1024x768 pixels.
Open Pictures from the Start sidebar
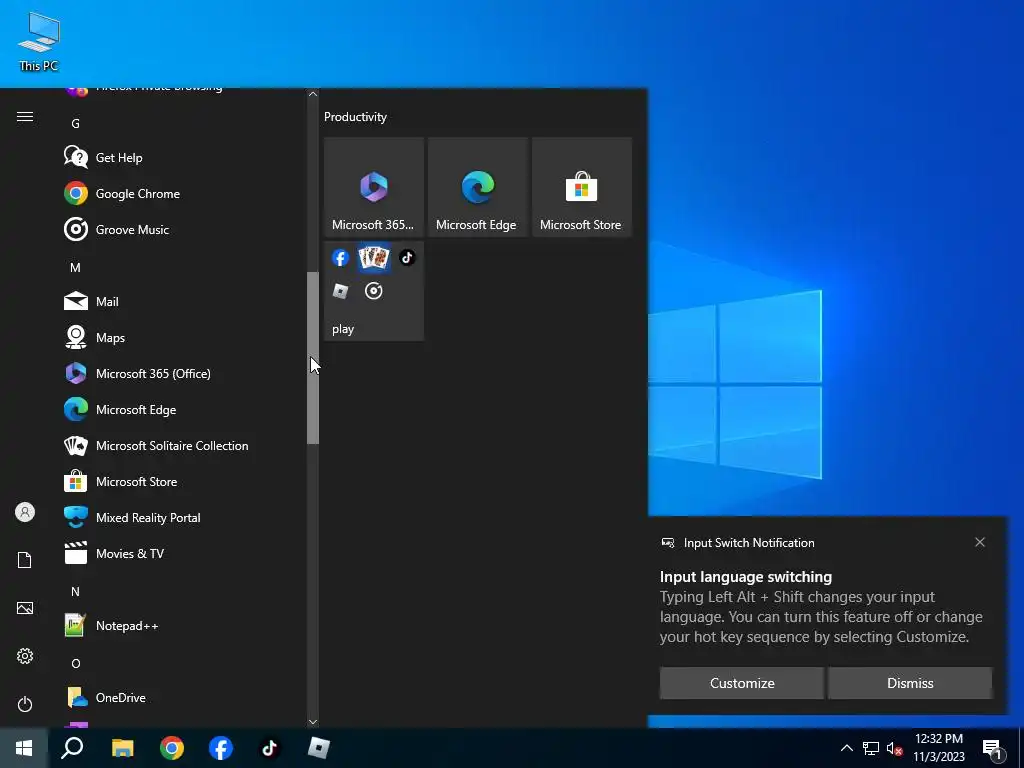pyautogui.click(x=25, y=608)
